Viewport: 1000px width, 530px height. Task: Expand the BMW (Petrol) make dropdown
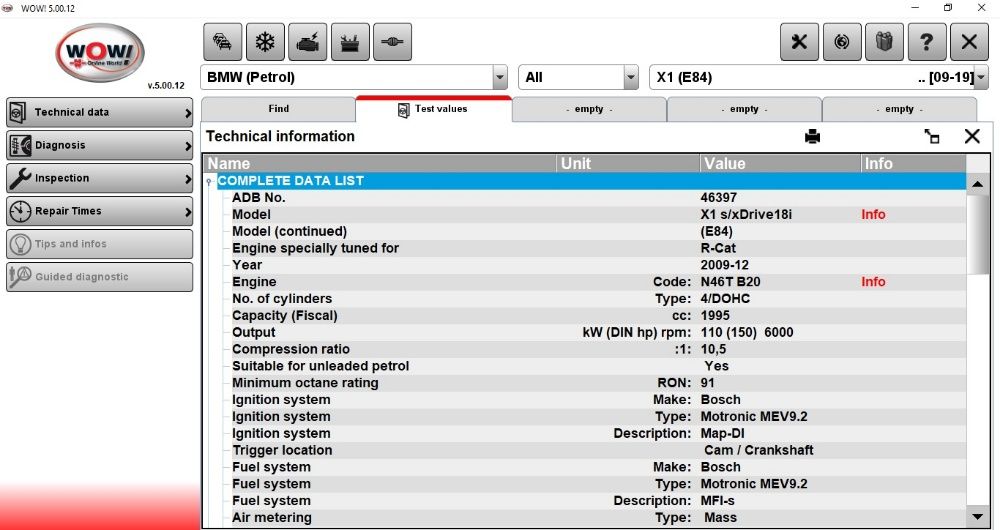coord(500,78)
